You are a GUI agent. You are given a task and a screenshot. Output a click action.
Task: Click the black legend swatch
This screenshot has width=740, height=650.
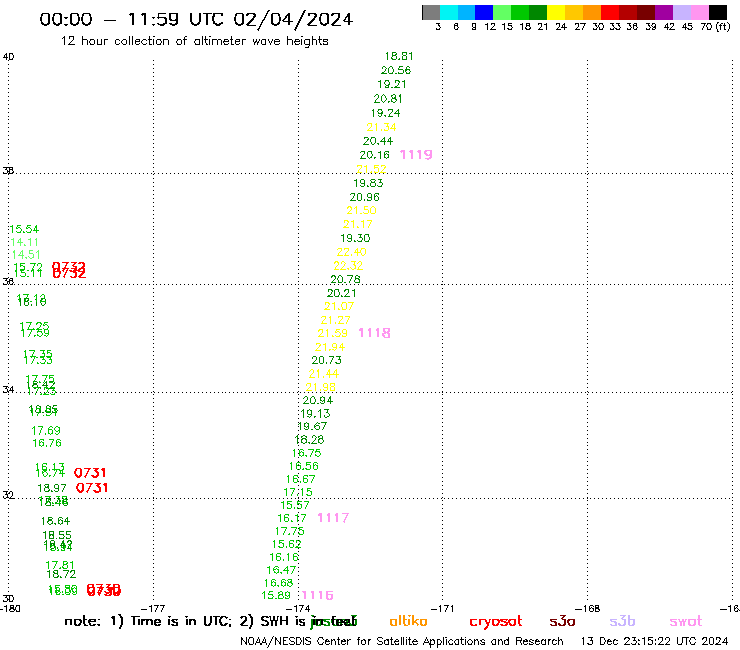(717, 12)
